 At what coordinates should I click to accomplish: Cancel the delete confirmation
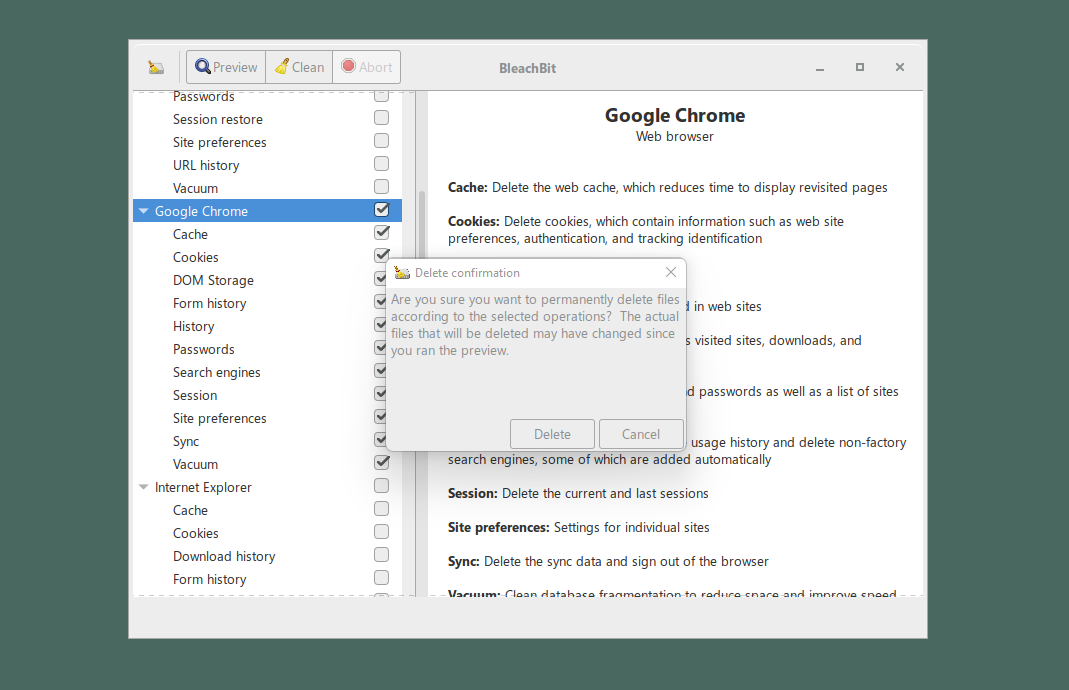click(641, 434)
